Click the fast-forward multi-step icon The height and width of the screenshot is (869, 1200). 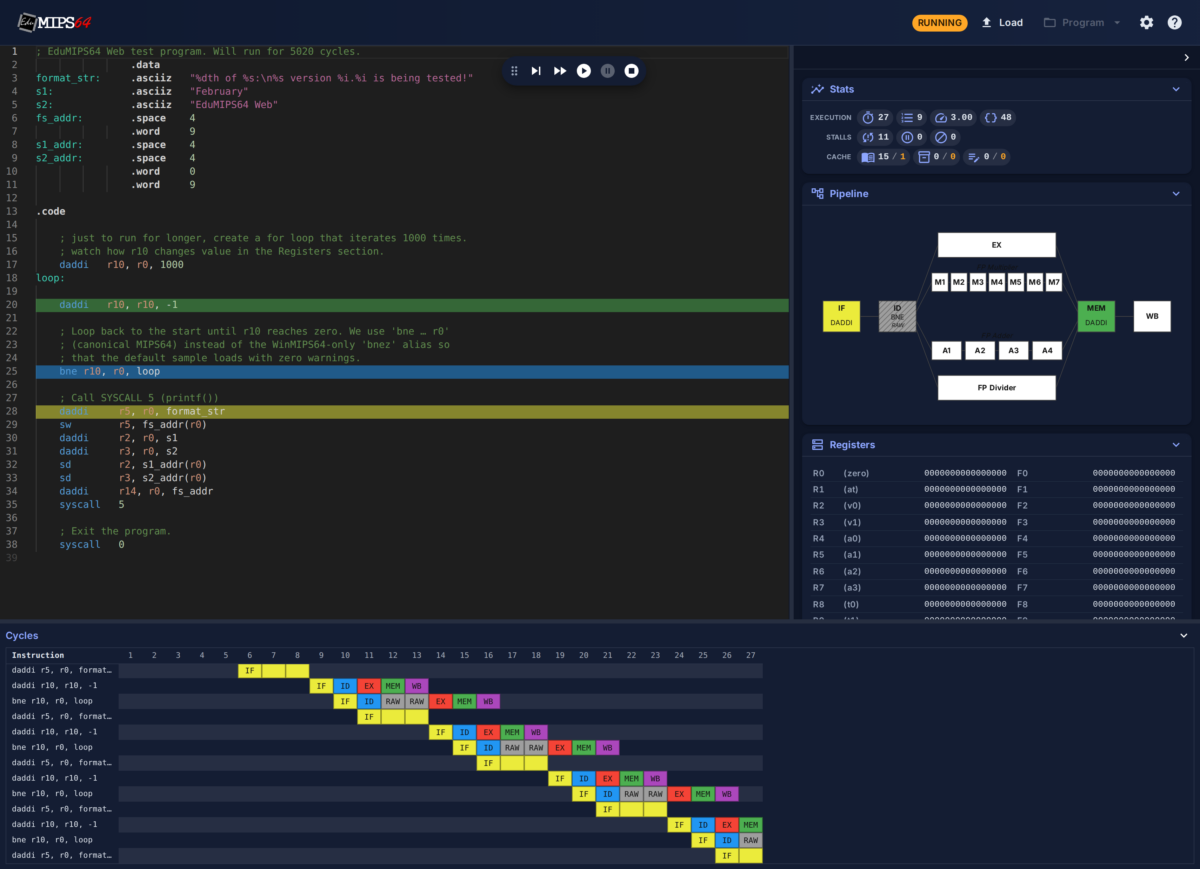pos(560,71)
